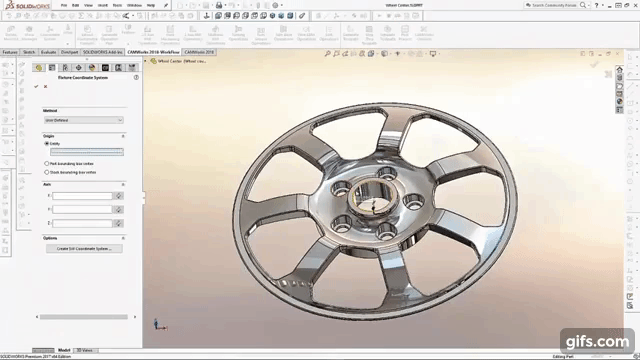Open the Insert menu
640x360 pixels.
(x=103, y=5)
